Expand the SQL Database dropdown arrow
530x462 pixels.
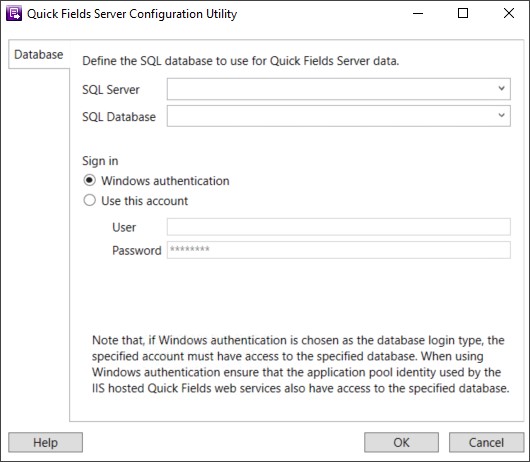point(501,116)
